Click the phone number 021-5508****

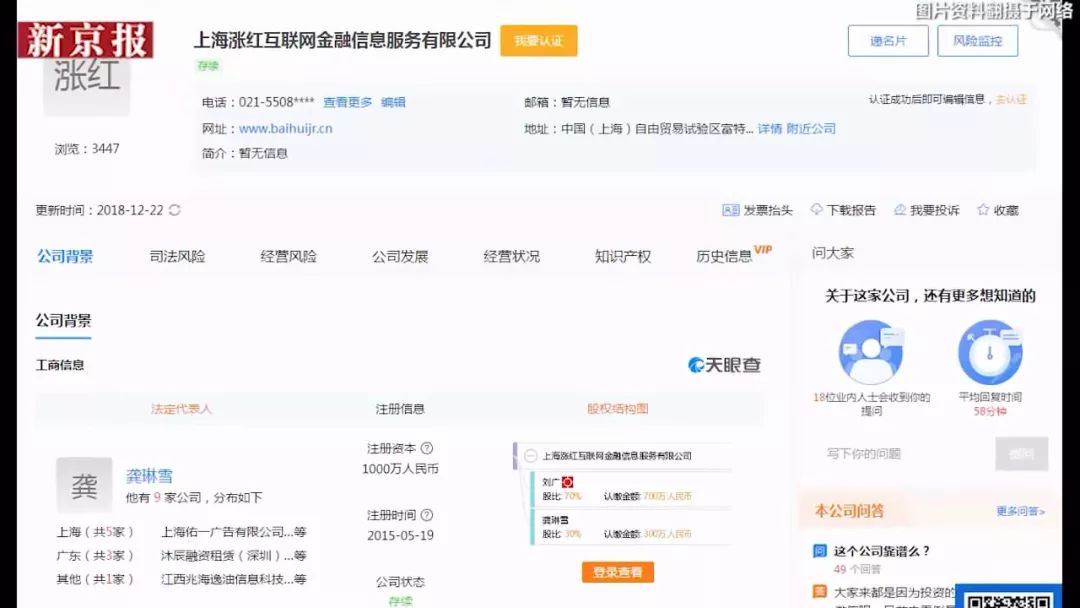(276, 103)
